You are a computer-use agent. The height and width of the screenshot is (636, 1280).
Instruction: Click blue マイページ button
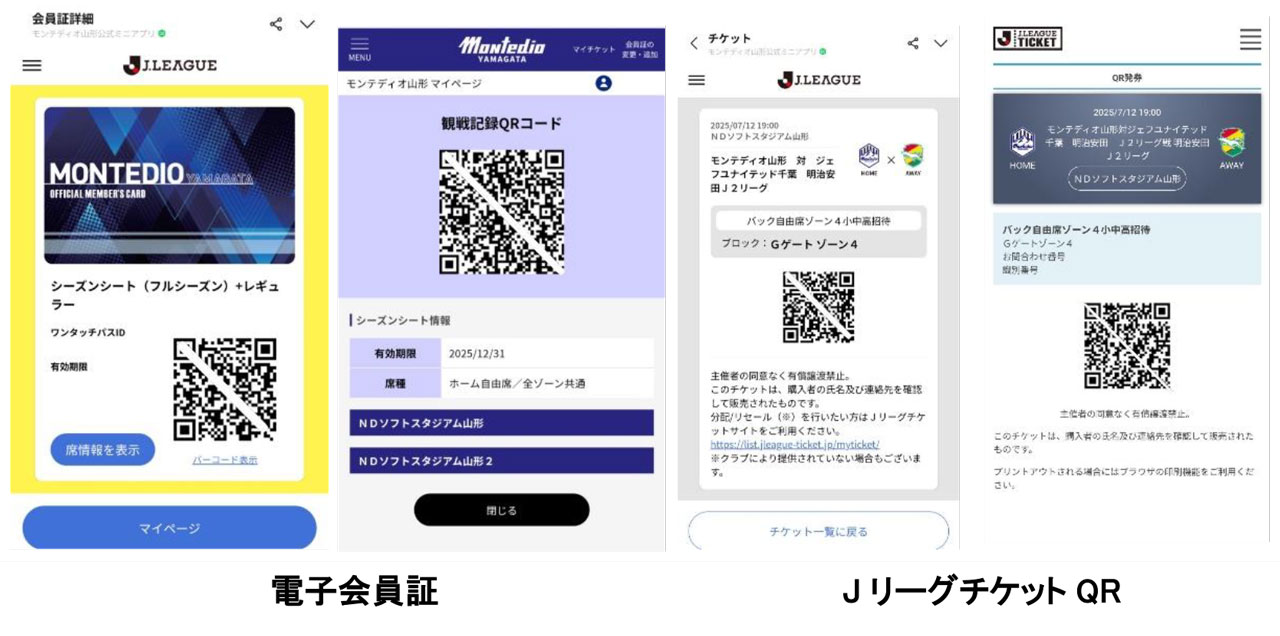[169, 528]
